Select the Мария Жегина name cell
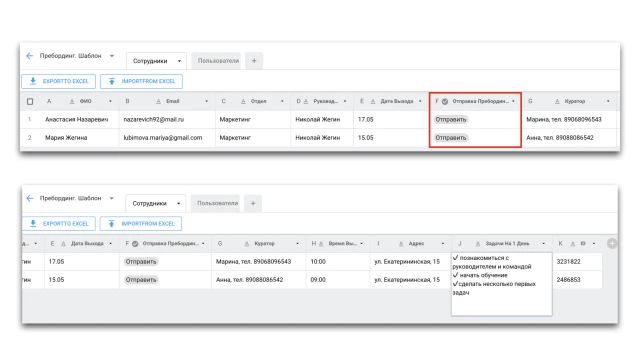This screenshot has width=640, height=360. (x=78, y=138)
